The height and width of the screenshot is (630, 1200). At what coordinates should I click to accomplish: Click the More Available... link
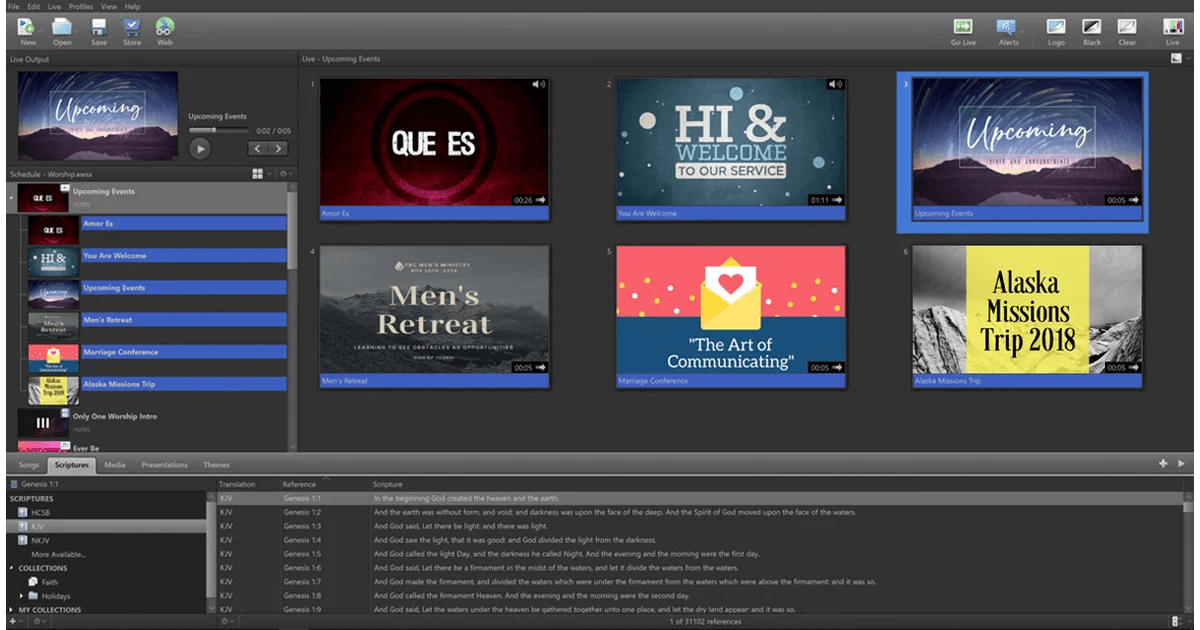pyautogui.click(x=58, y=554)
